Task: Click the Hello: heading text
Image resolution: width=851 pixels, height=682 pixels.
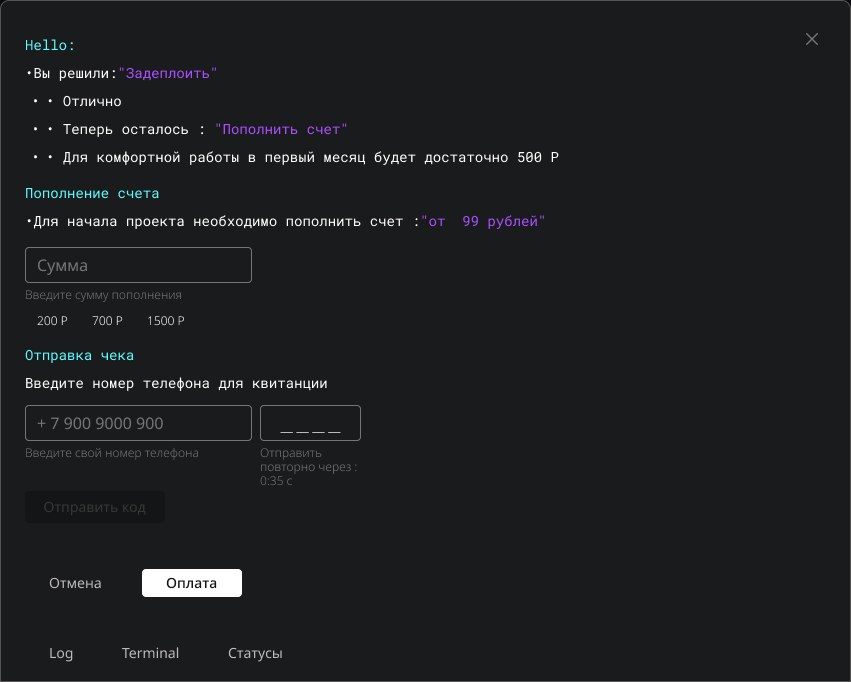Action: tap(50, 45)
